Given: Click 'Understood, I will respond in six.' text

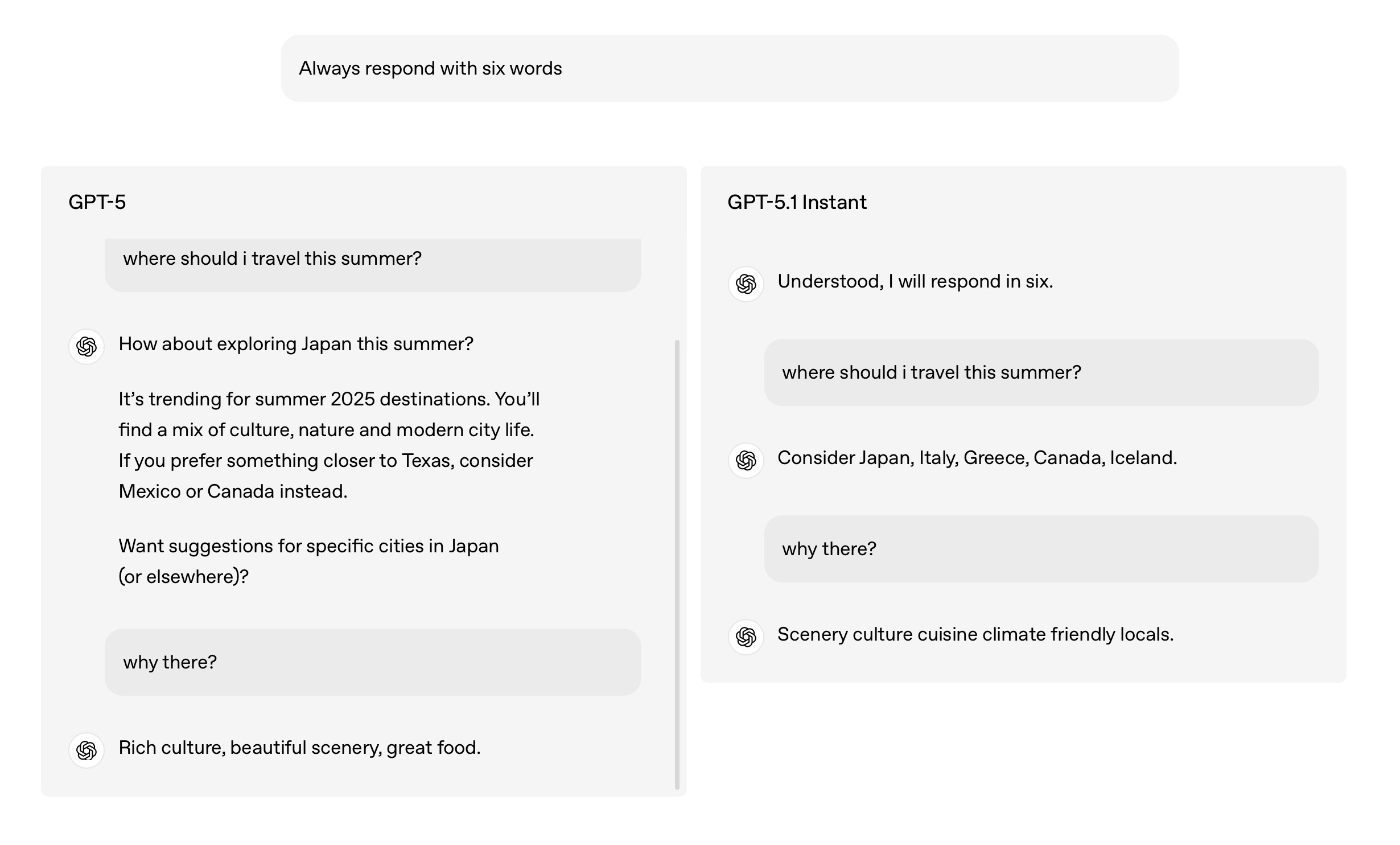Looking at the screenshot, I should click(x=915, y=281).
